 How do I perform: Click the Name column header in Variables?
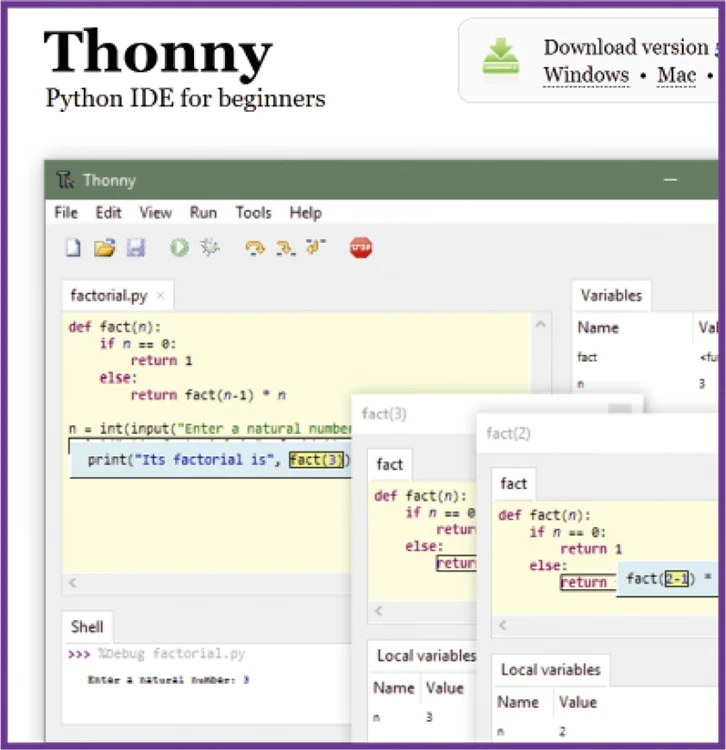[x=598, y=328]
